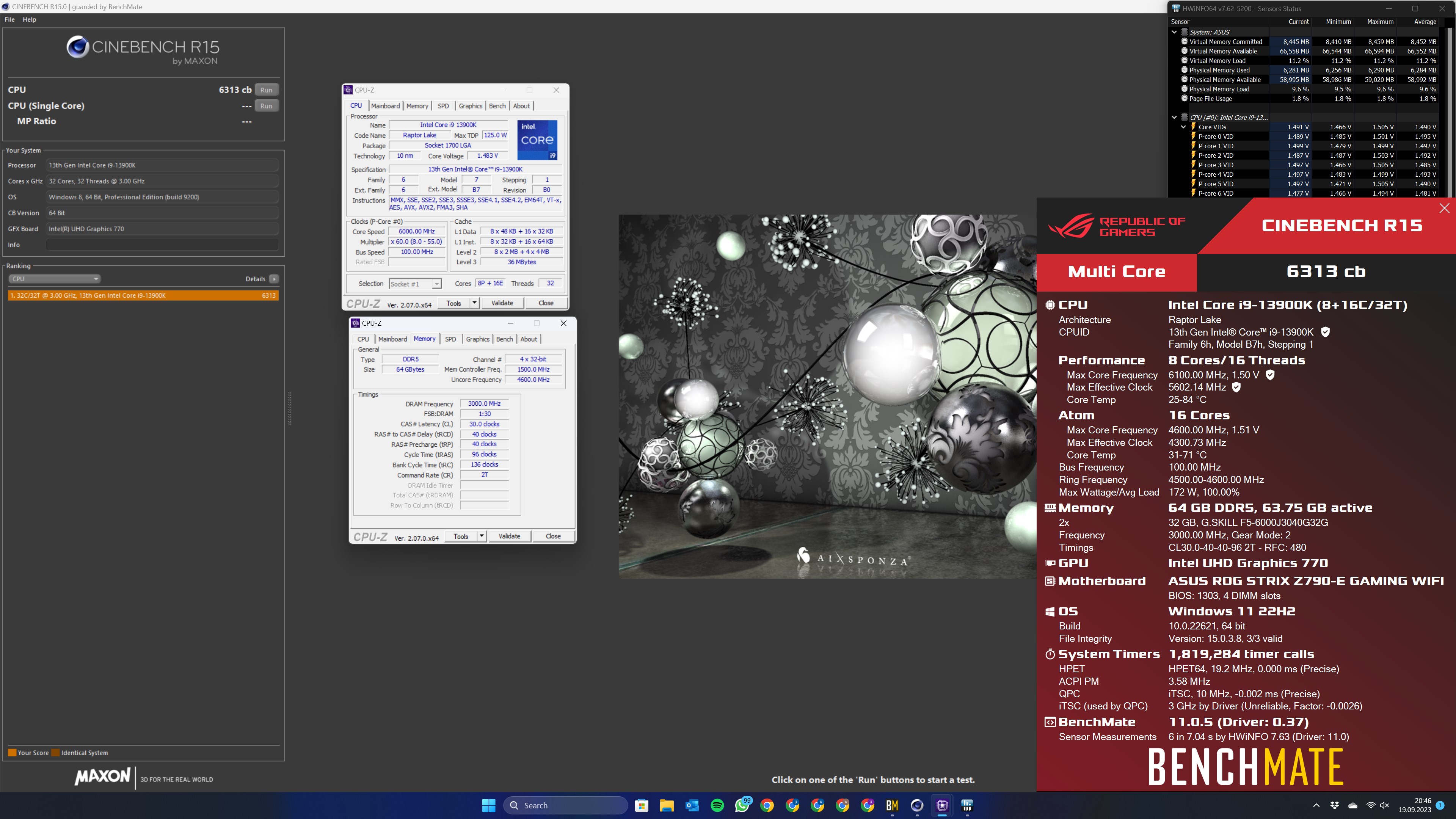Click the Motherboard section icon in BenchMate

pos(1050,581)
